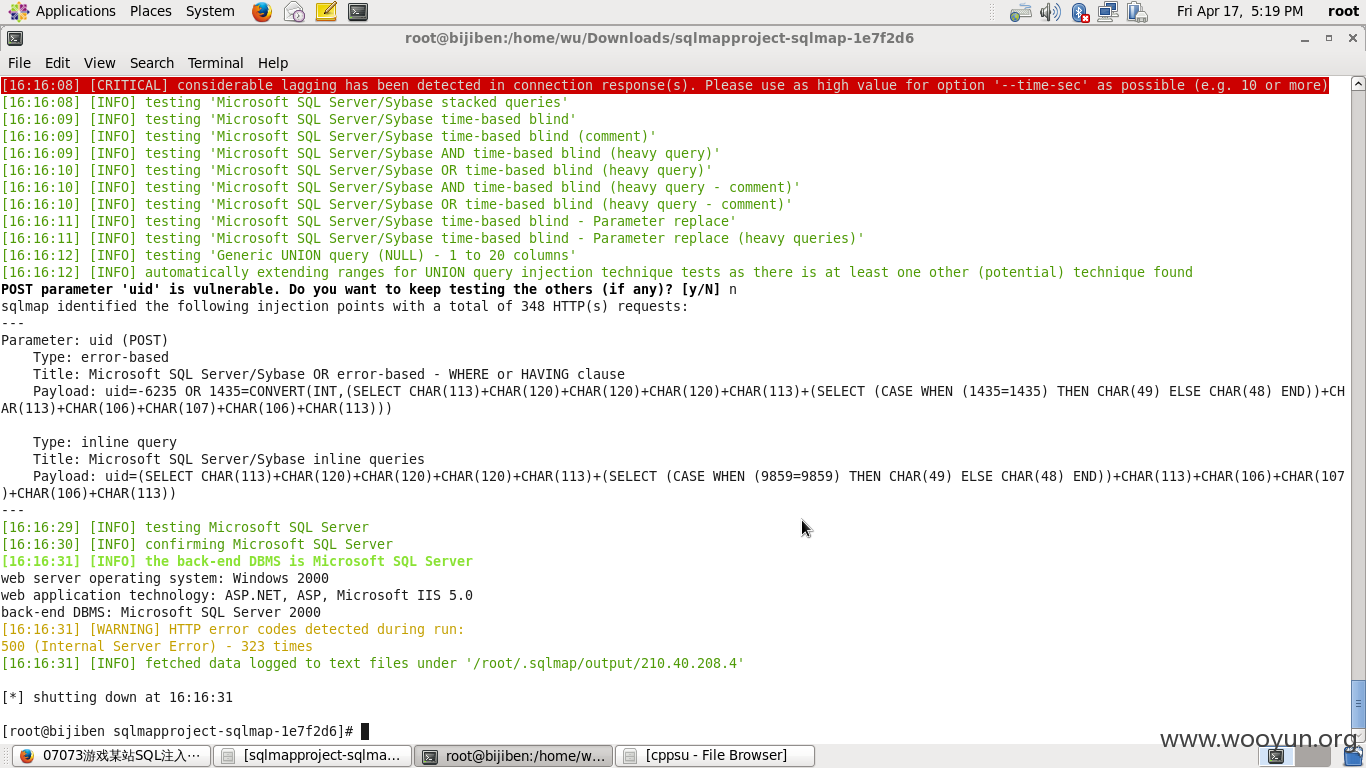
Task: Launch Firefox from the top panel
Action: coord(261,12)
